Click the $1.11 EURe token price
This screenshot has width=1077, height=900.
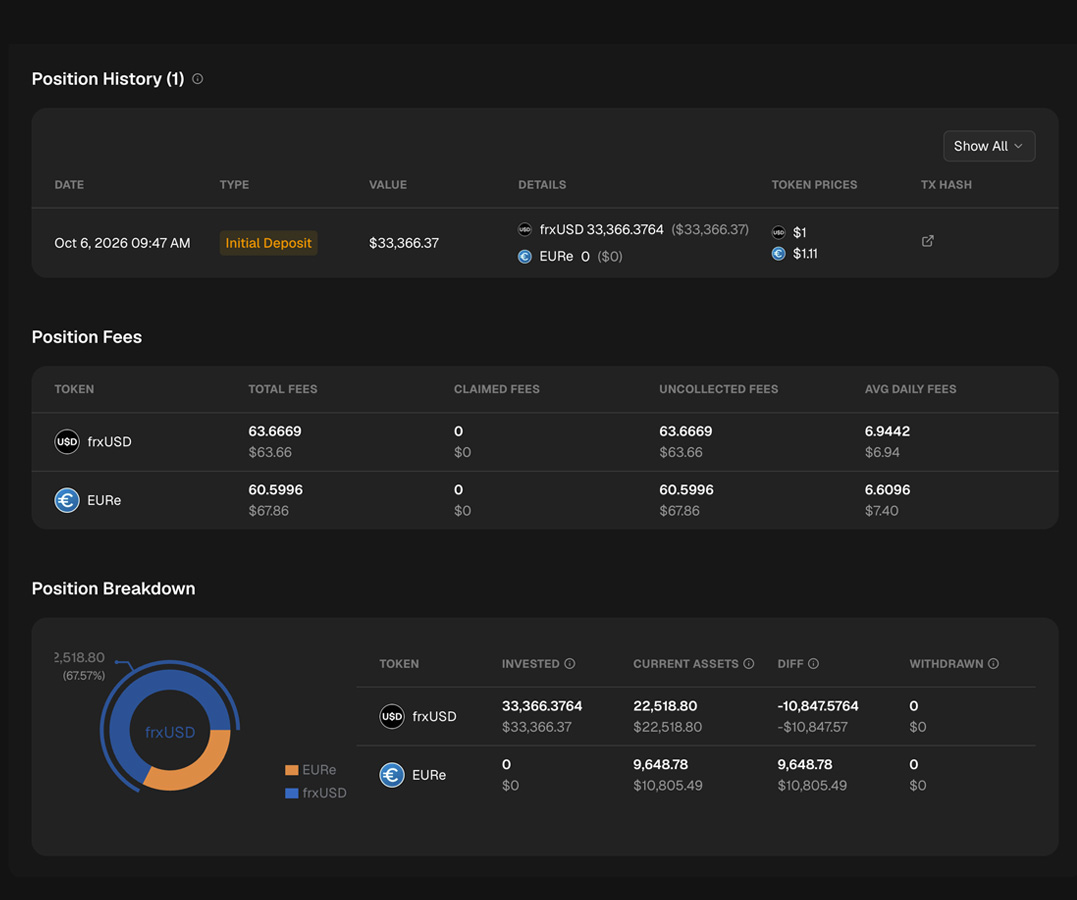pyautogui.click(x=805, y=254)
